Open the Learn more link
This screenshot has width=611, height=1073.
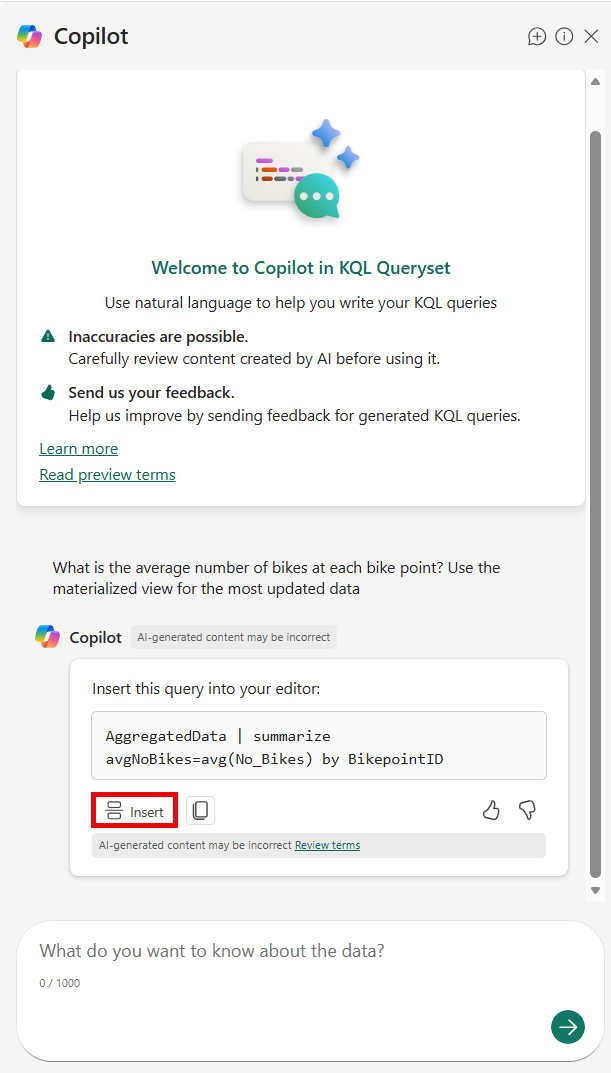79,449
